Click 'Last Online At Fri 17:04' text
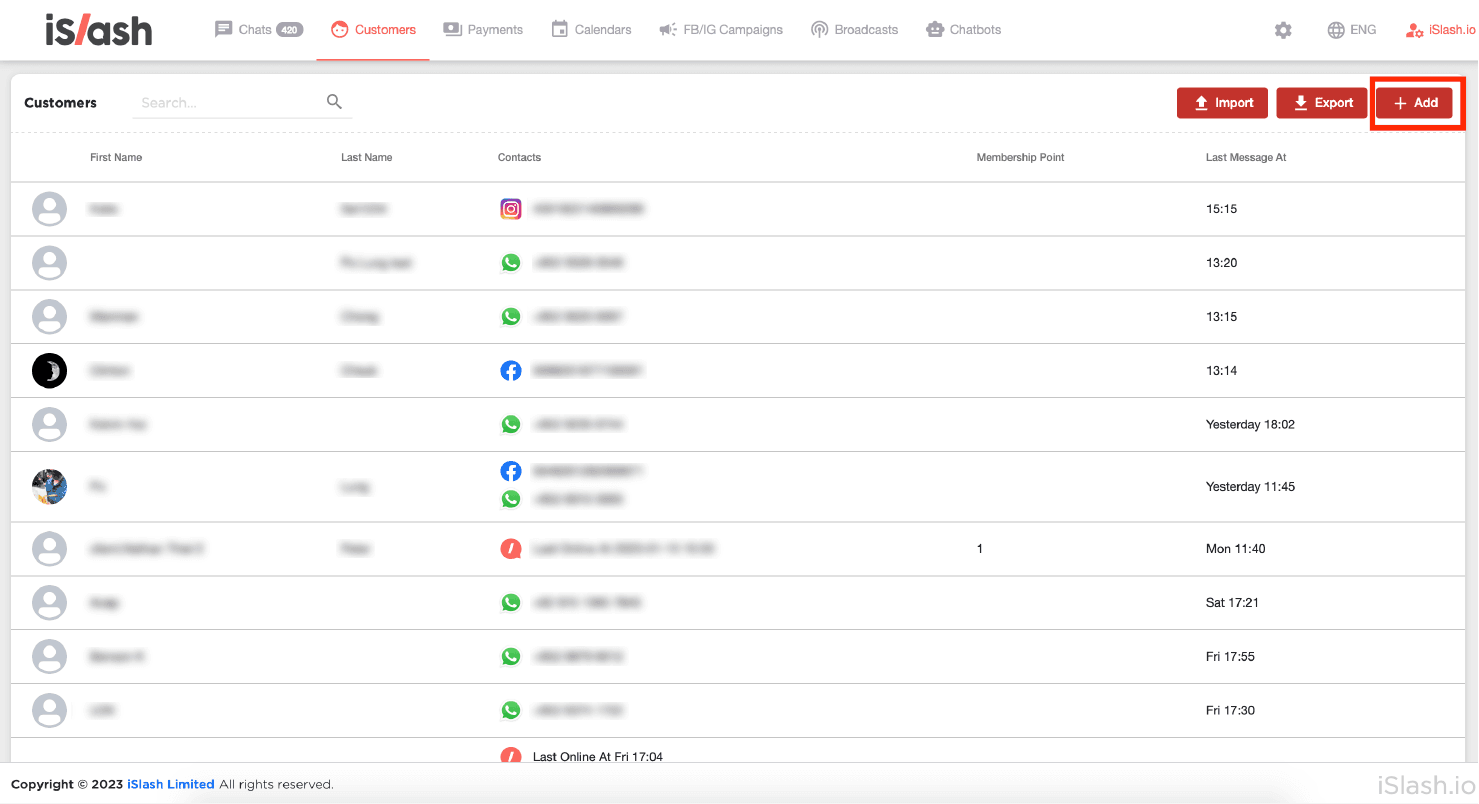This screenshot has width=1479, height=804. click(x=598, y=757)
